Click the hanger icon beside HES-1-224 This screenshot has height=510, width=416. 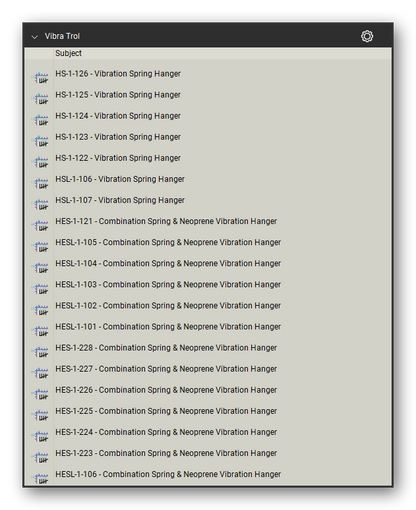[x=40, y=436]
